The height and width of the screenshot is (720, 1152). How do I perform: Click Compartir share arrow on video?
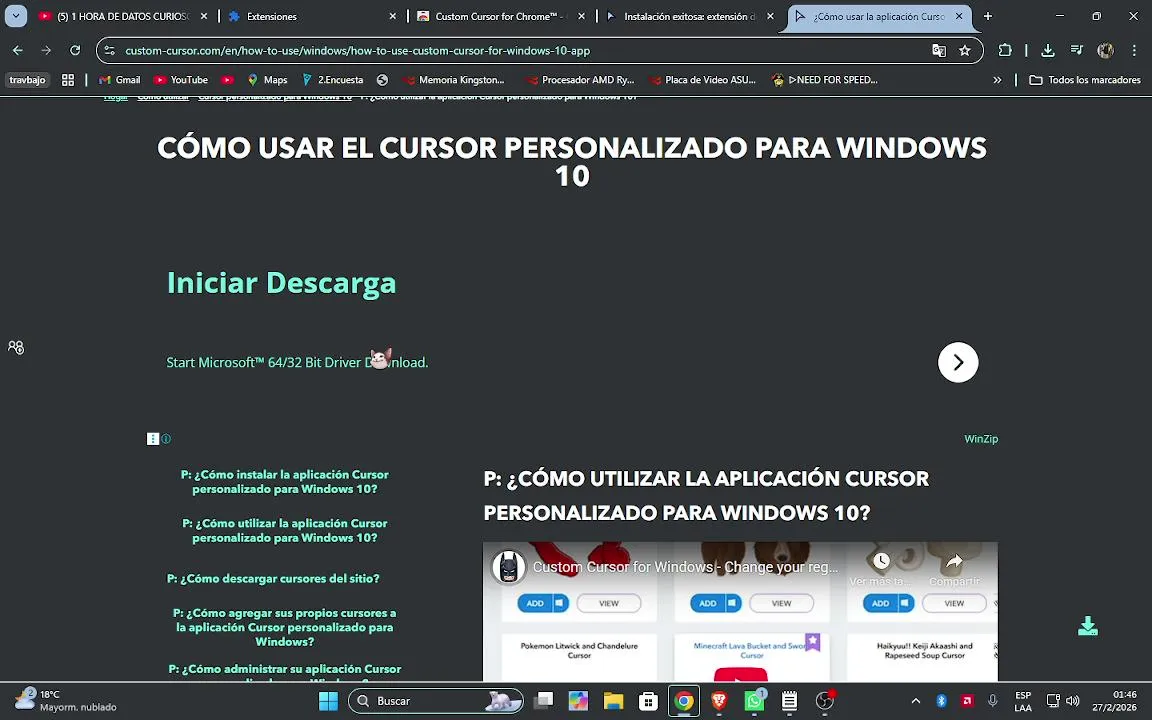pyautogui.click(x=954, y=561)
